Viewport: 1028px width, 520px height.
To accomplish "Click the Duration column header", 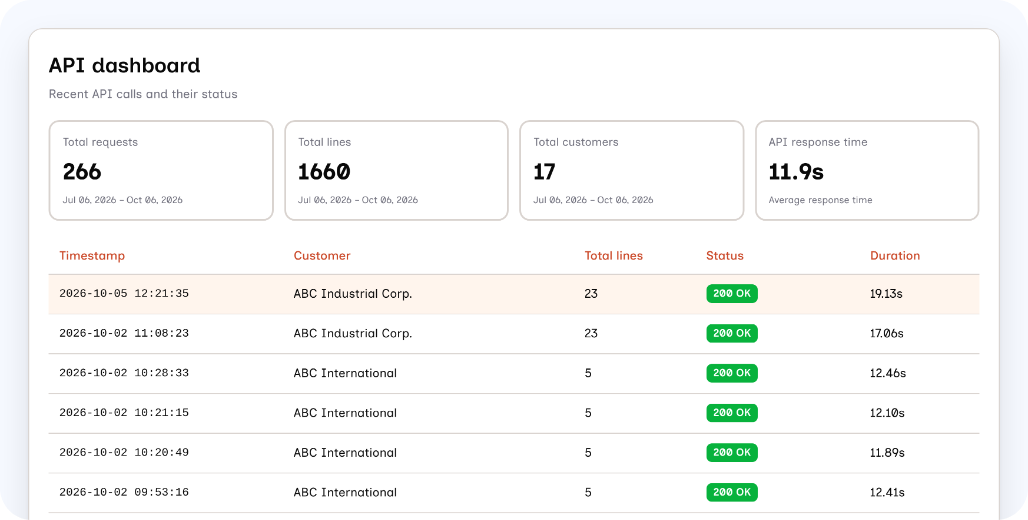I will (895, 256).
